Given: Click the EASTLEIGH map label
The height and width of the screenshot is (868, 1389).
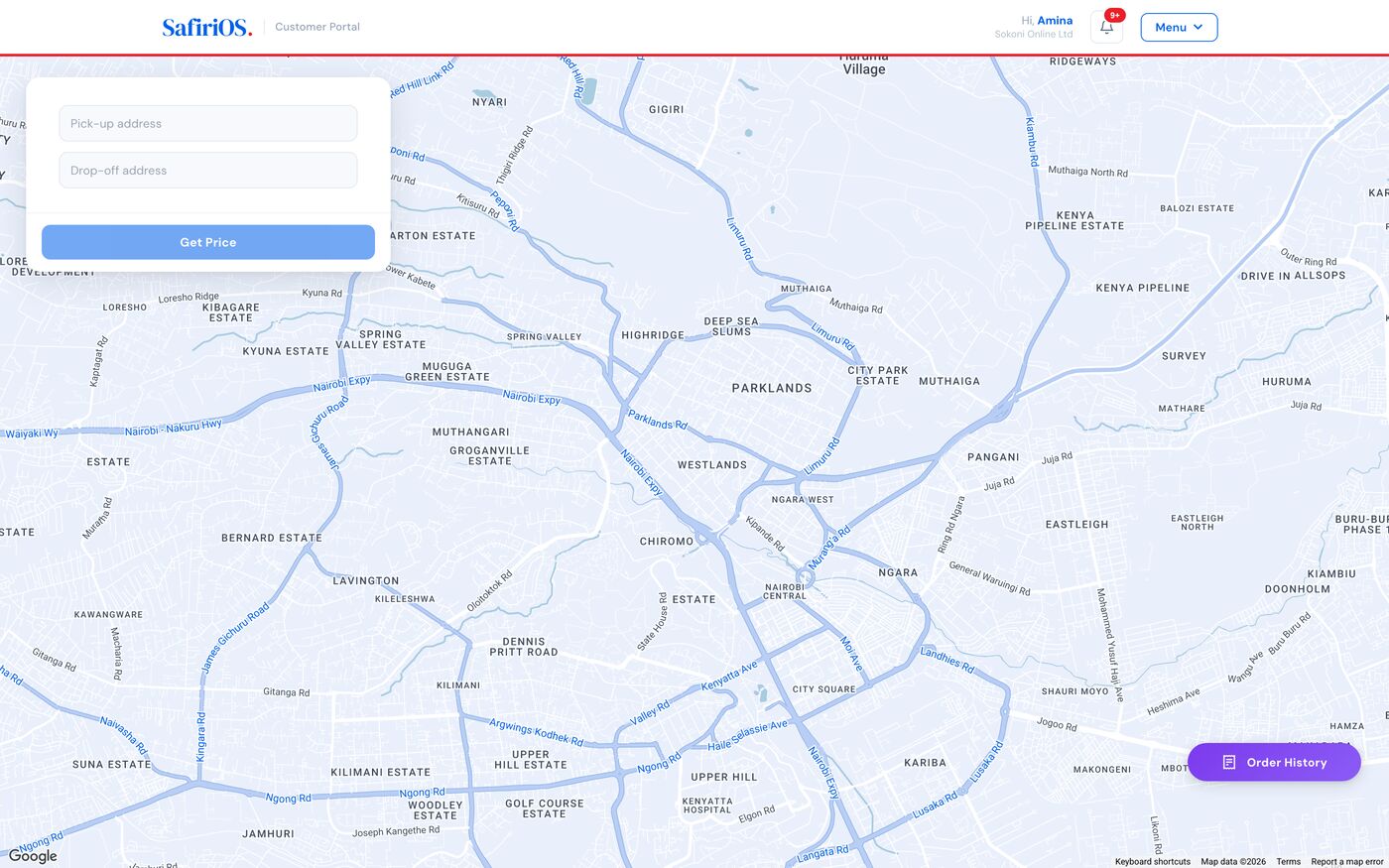Looking at the screenshot, I should (x=1077, y=524).
